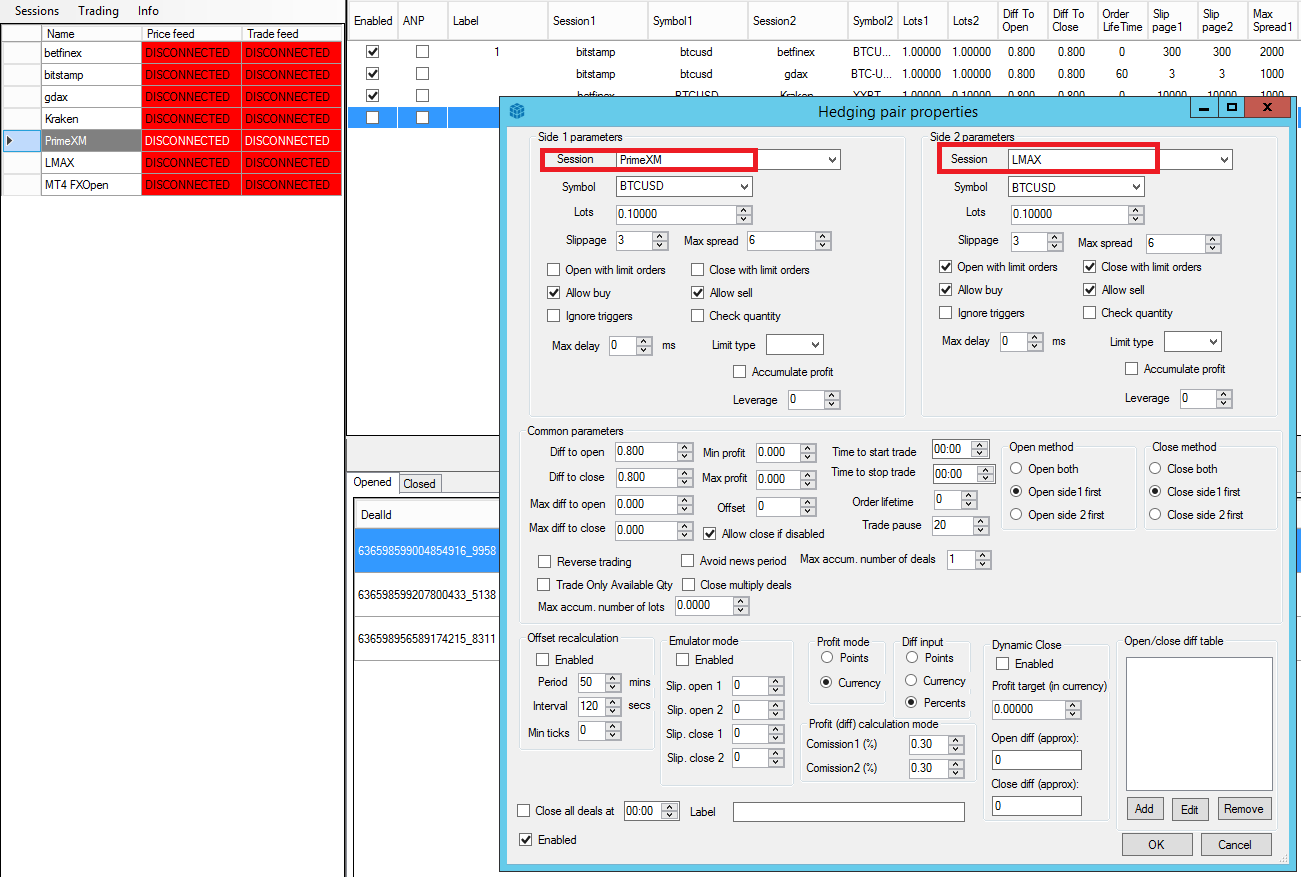This screenshot has height=877, width=1301.
Task: Open Side 1 Session dropdown
Action: [x=832, y=159]
